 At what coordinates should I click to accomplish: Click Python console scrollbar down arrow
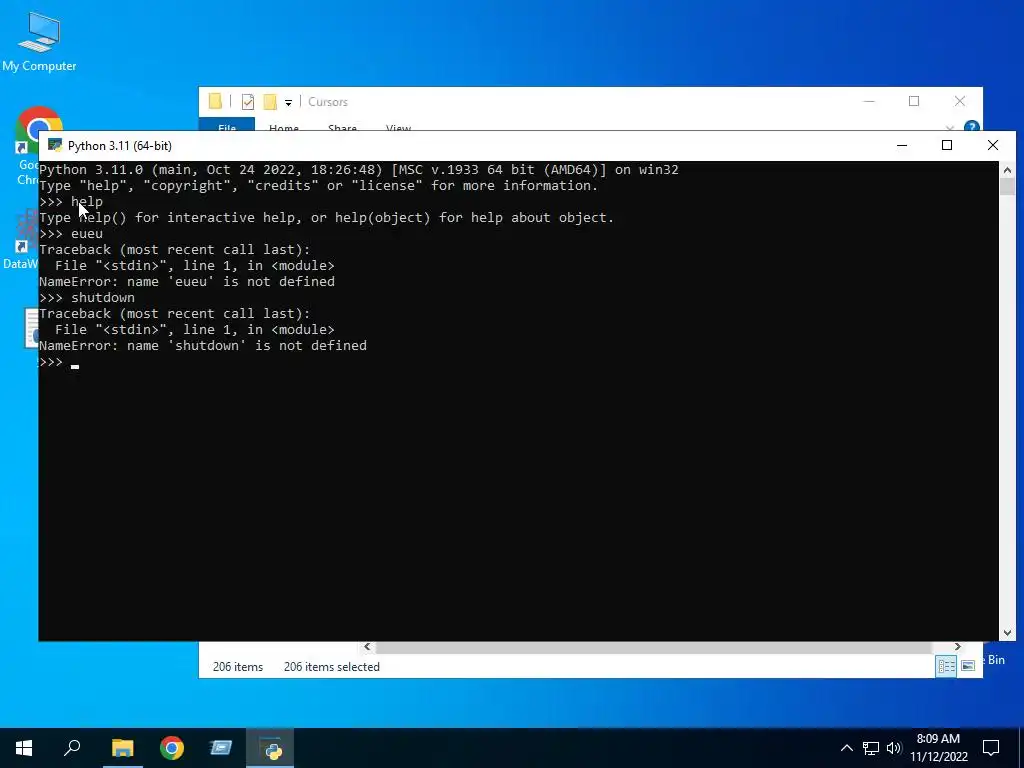[1007, 632]
